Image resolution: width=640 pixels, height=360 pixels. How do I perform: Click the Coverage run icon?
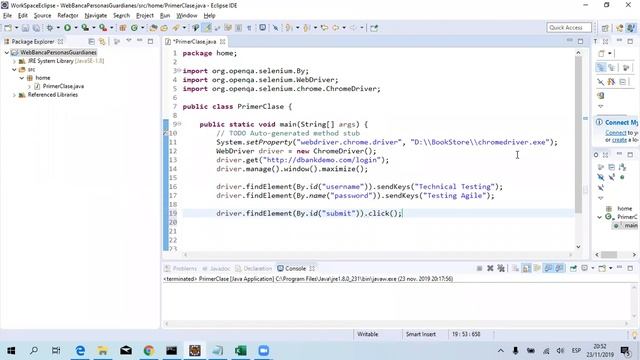[x=85, y=28]
